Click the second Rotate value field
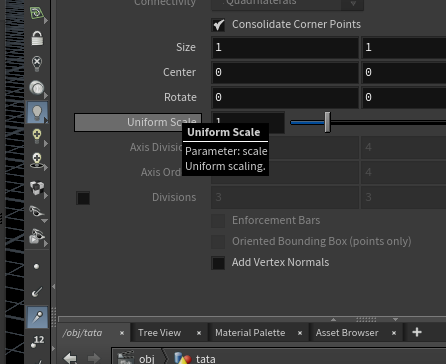The image size is (446, 364). (x=404, y=97)
